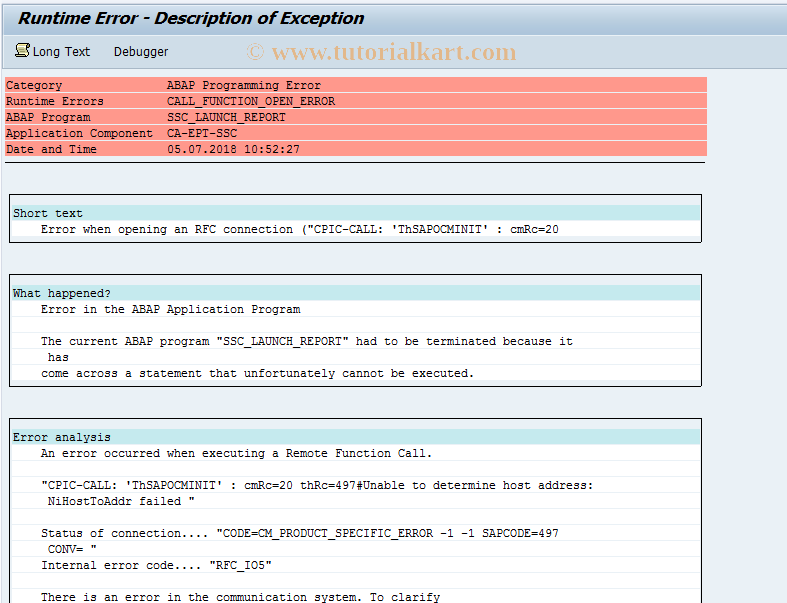Select the 'CONV=' line

[x=72, y=549]
